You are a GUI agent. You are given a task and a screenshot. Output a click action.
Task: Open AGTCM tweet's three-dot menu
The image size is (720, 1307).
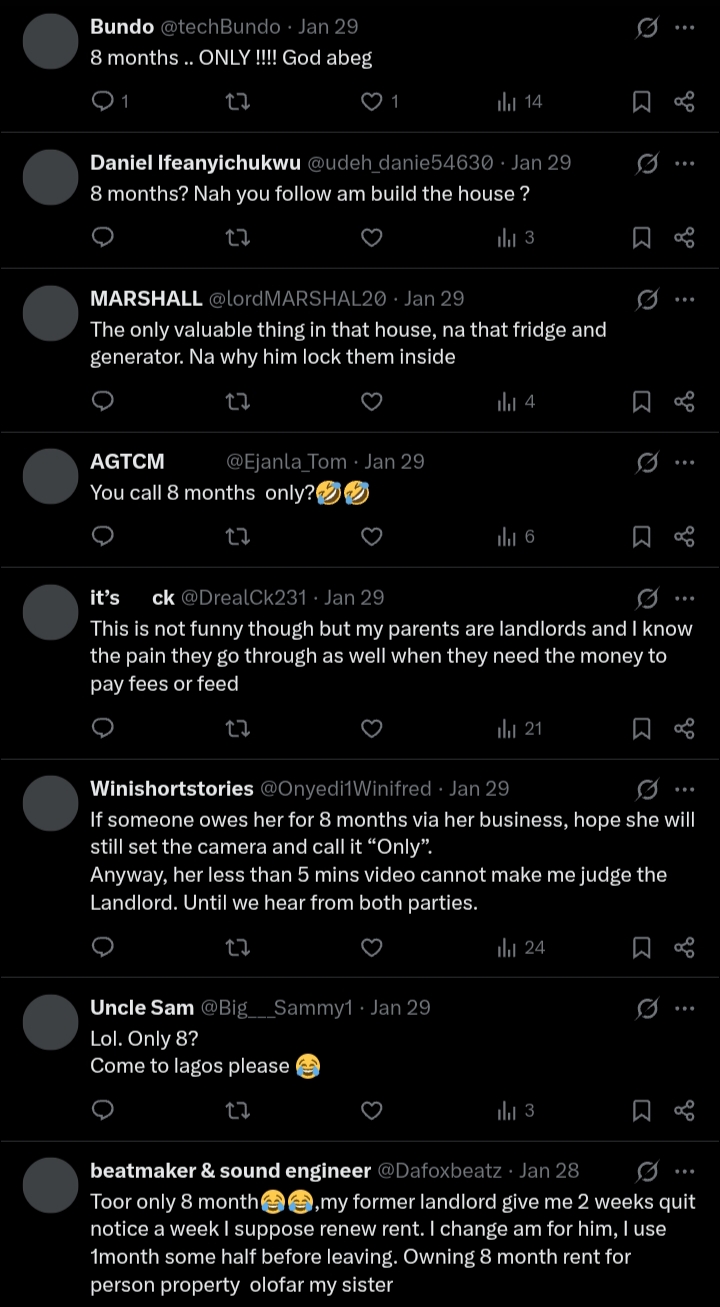tap(684, 462)
